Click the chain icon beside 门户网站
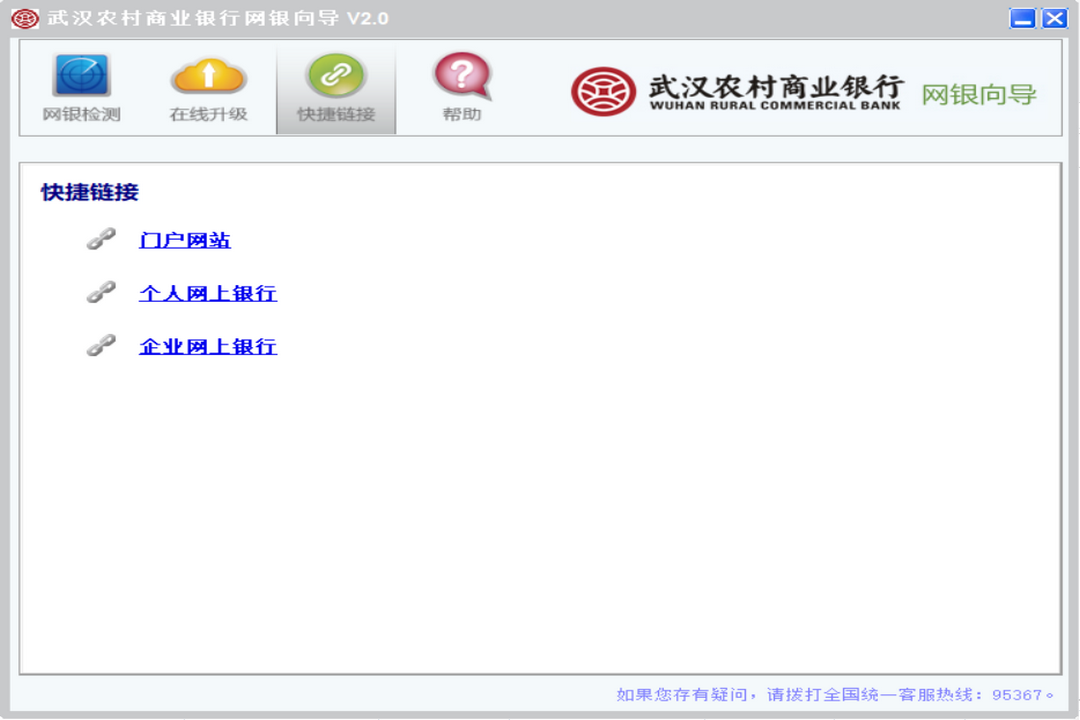The image size is (1080, 720). 100,239
